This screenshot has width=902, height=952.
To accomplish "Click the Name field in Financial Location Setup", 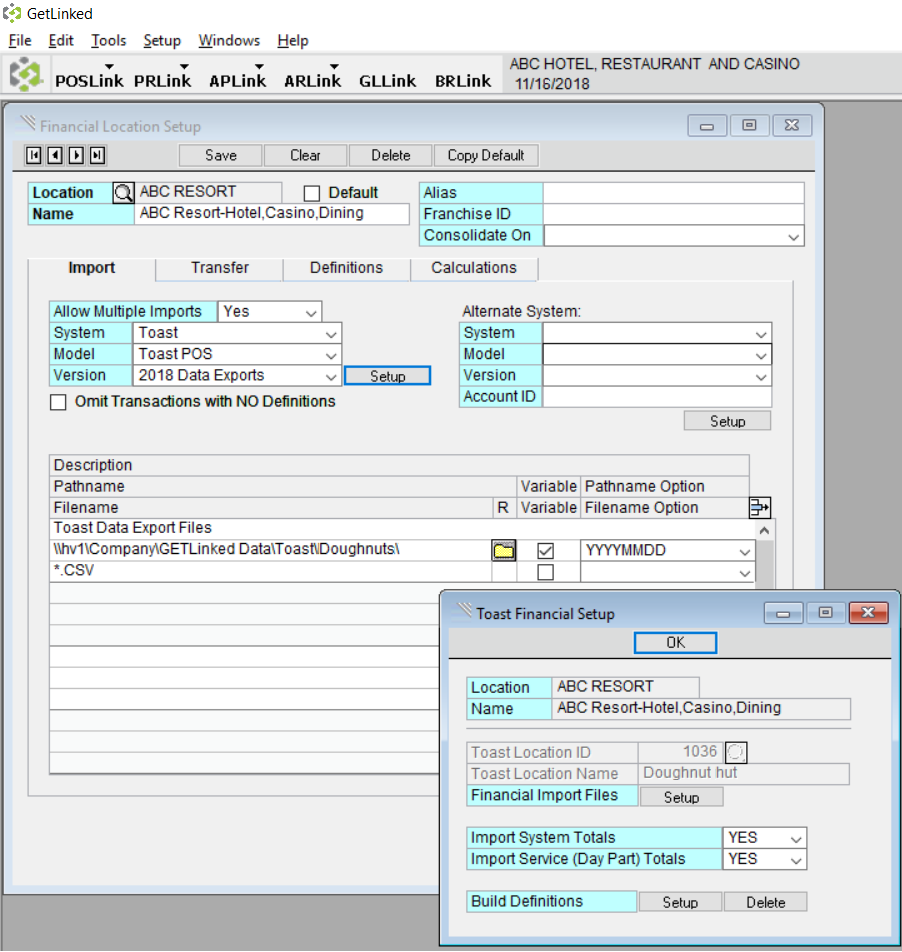I will [272, 214].
